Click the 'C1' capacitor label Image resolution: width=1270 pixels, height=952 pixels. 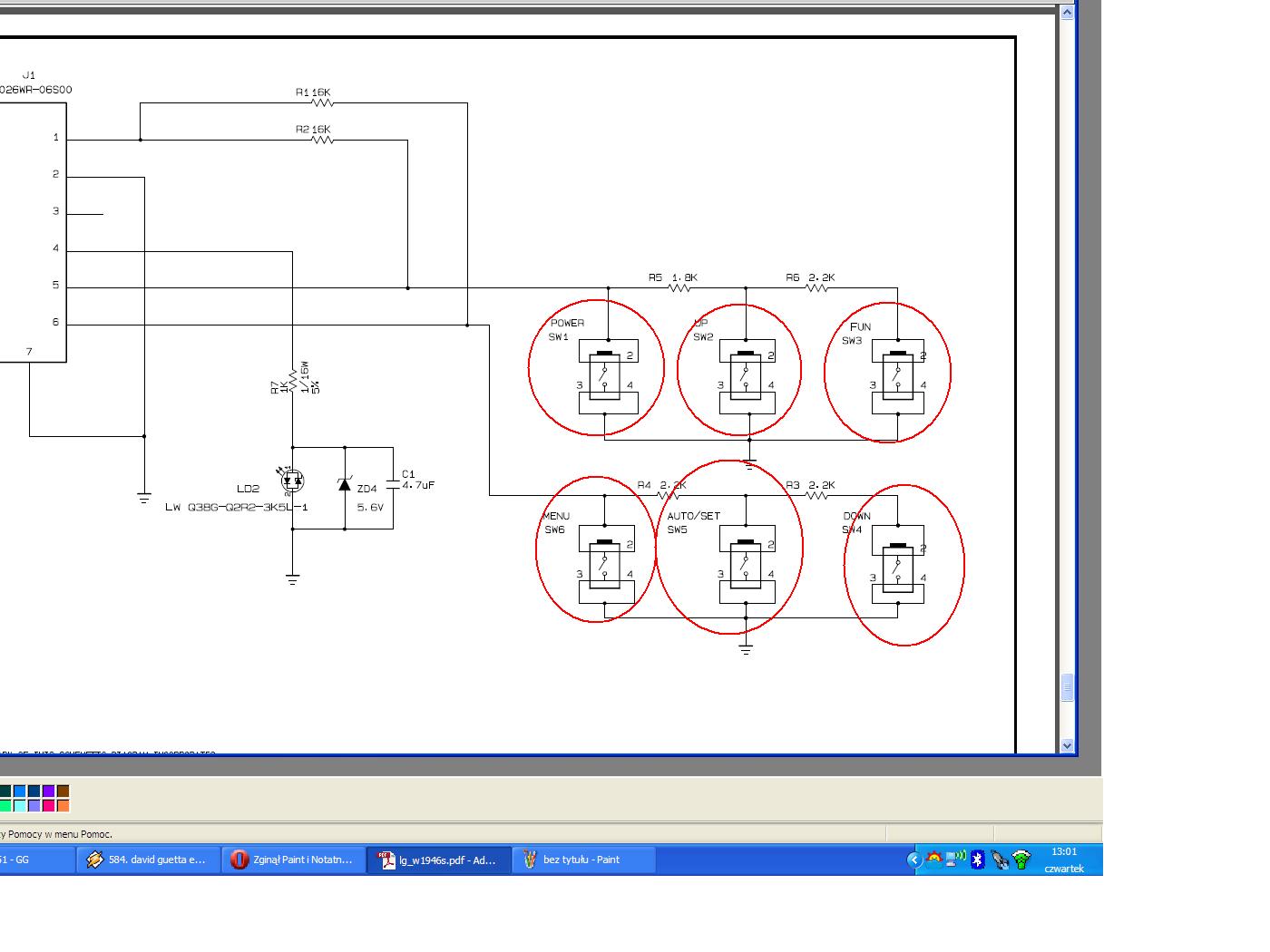click(x=408, y=474)
